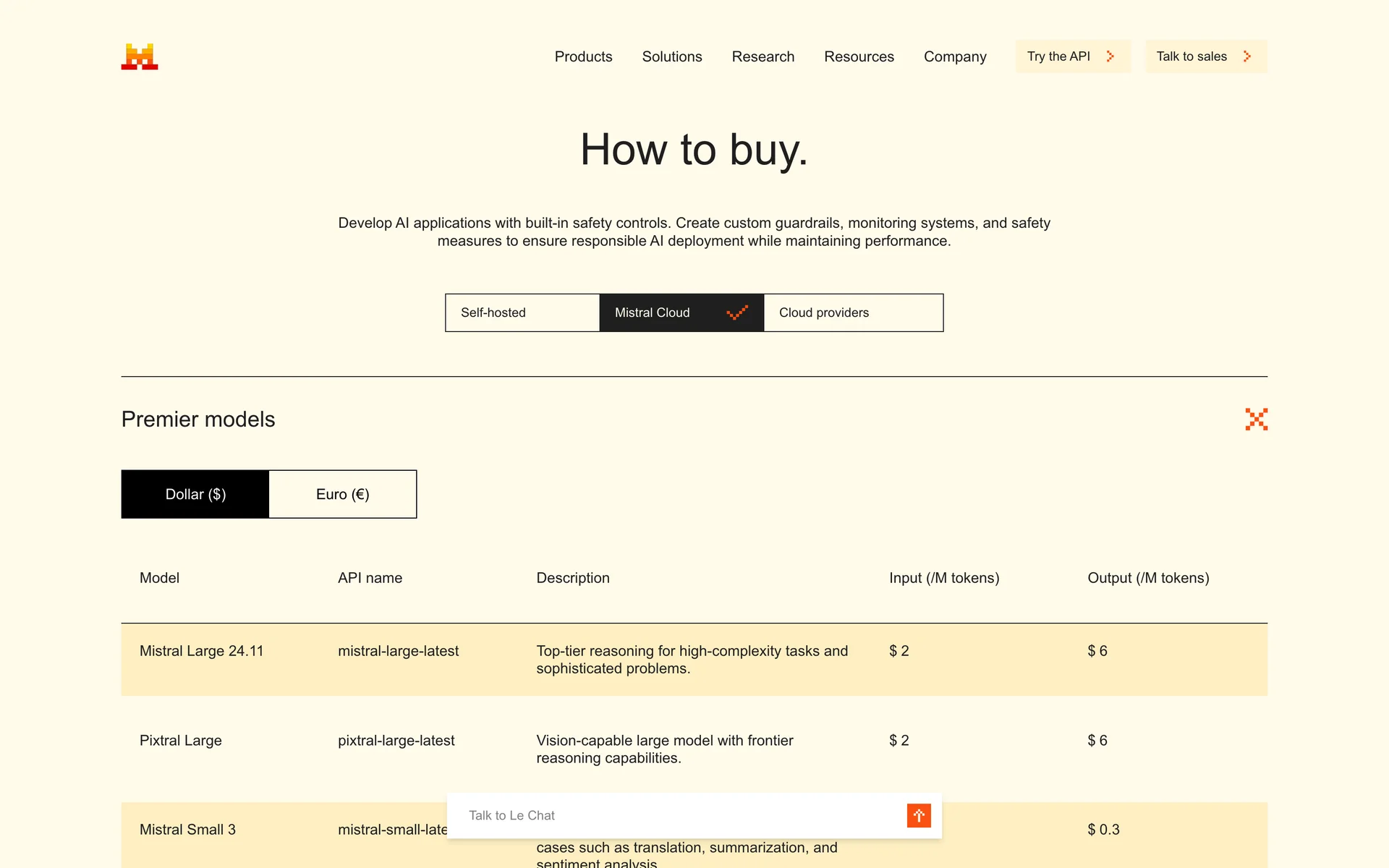Open the Company nav item
1389x868 pixels.
[x=955, y=56]
